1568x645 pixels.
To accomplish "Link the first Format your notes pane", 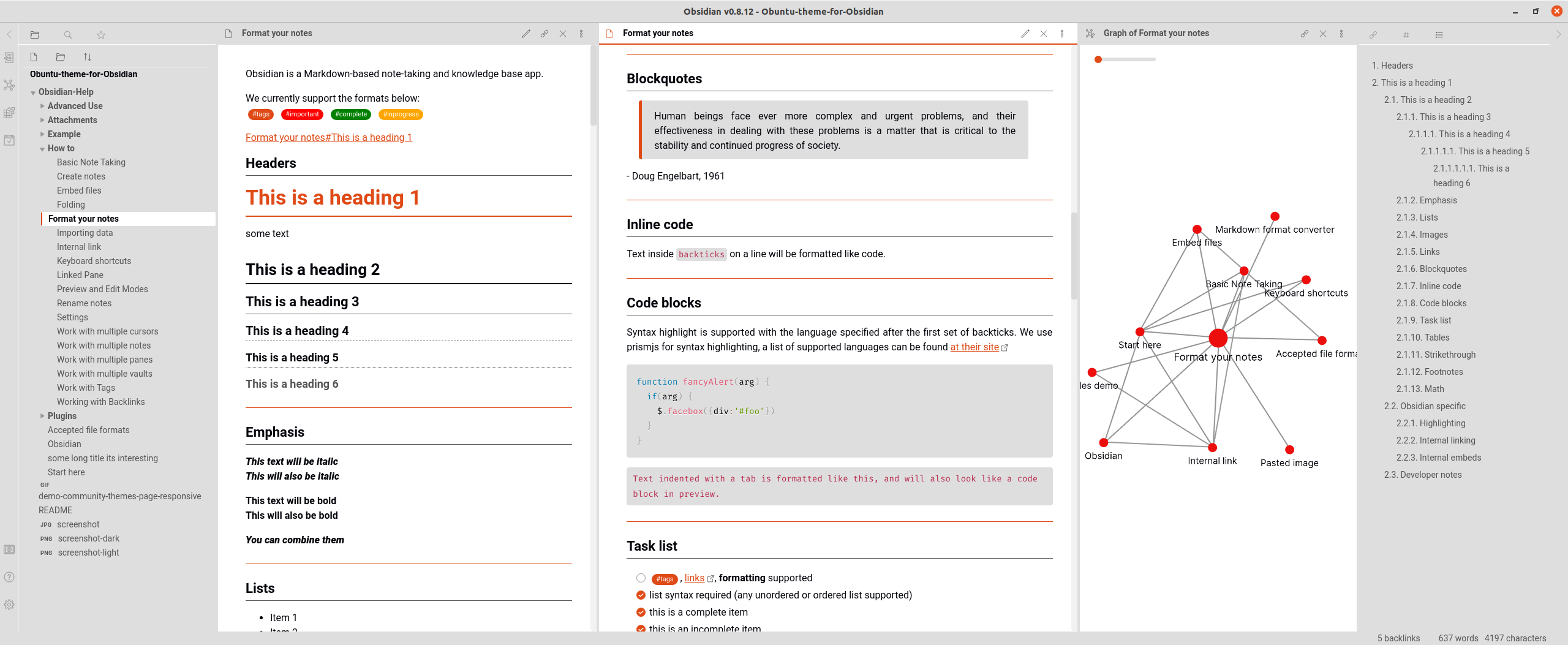I will 545,34.
